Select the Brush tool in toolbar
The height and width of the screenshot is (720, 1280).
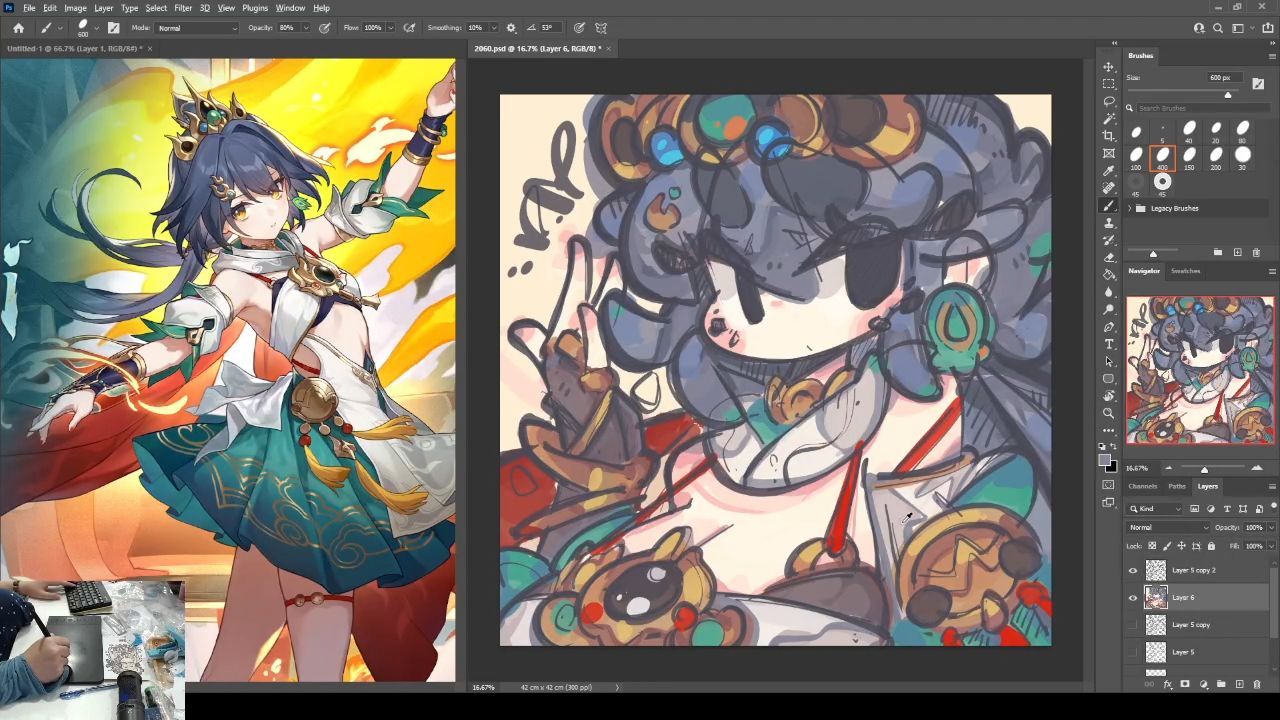[1108, 205]
